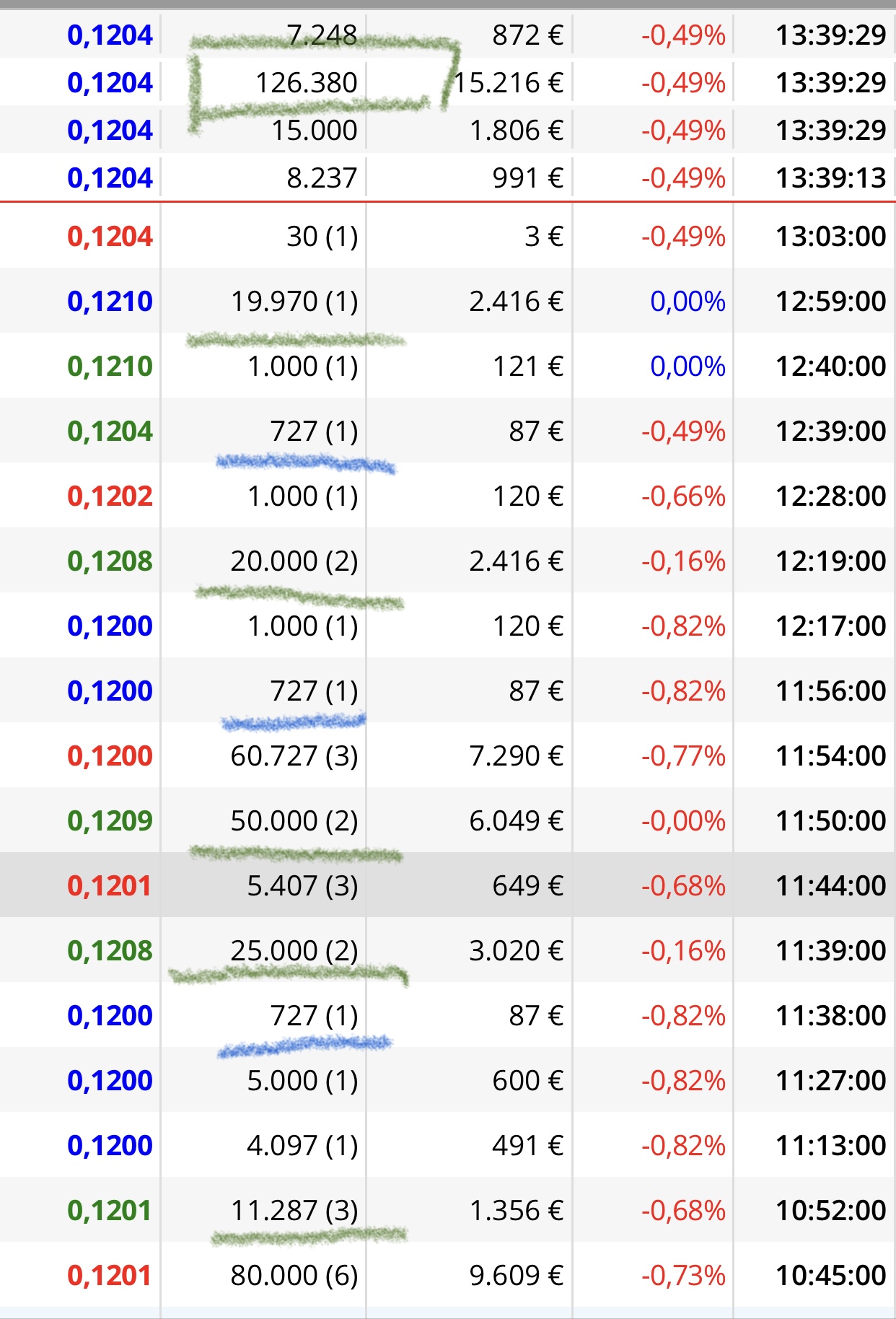Click the 25.000 (2) volume cell
This screenshot has width=896, height=1319.
click(294, 950)
